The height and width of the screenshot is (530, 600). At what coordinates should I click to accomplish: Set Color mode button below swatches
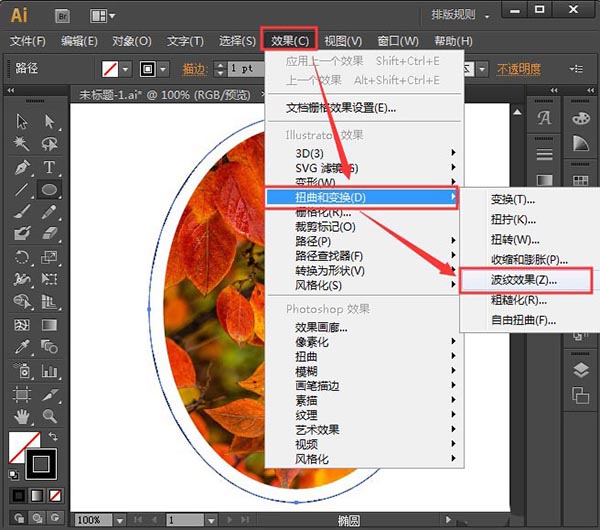pyautogui.click(x=18, y=496)
